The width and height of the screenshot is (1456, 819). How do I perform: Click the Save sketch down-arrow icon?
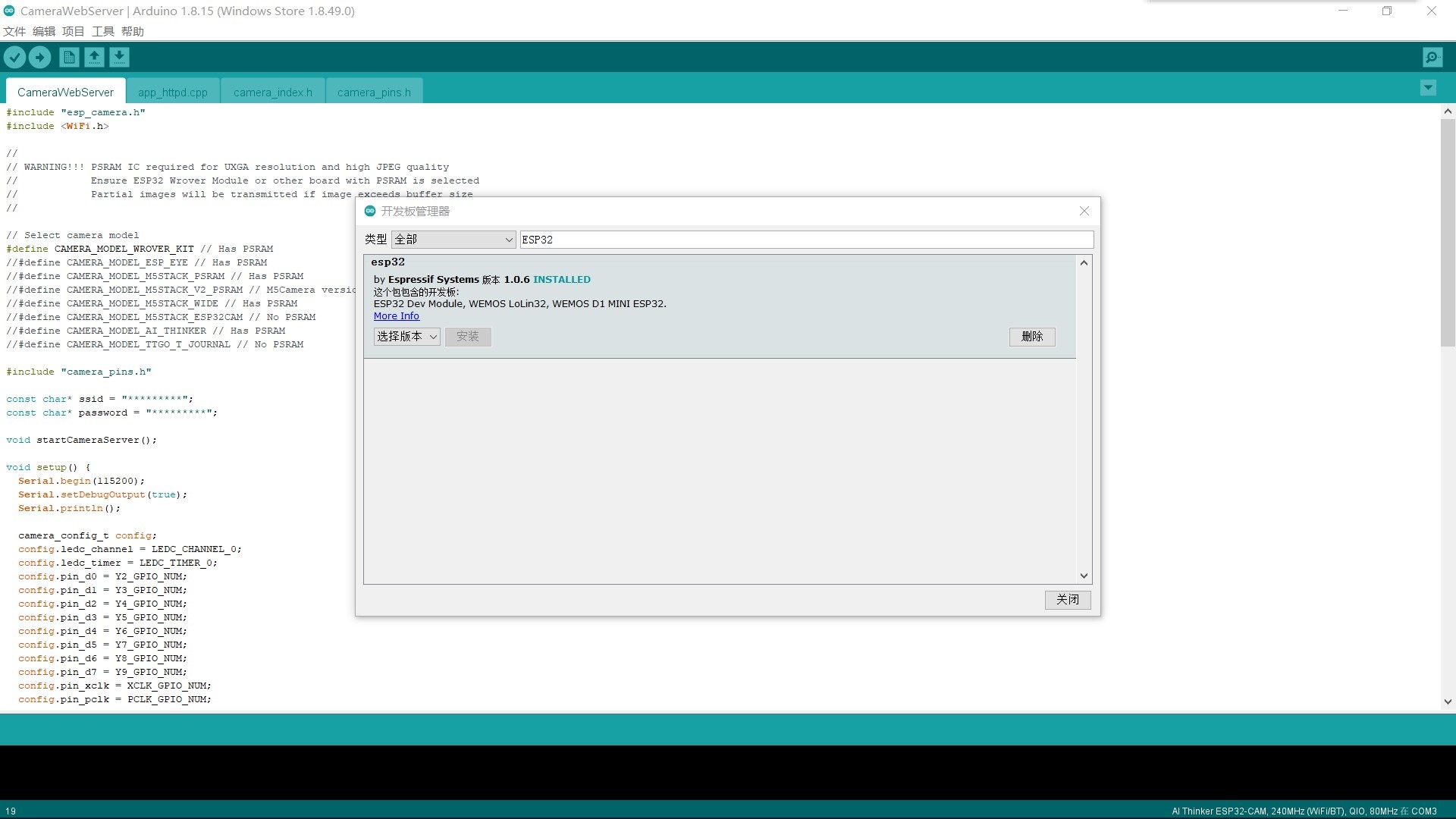point(119,57)
